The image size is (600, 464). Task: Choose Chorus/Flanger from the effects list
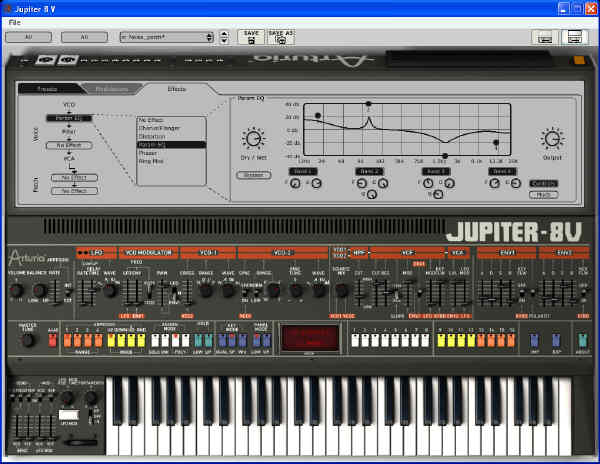click(x=171, y=128)
